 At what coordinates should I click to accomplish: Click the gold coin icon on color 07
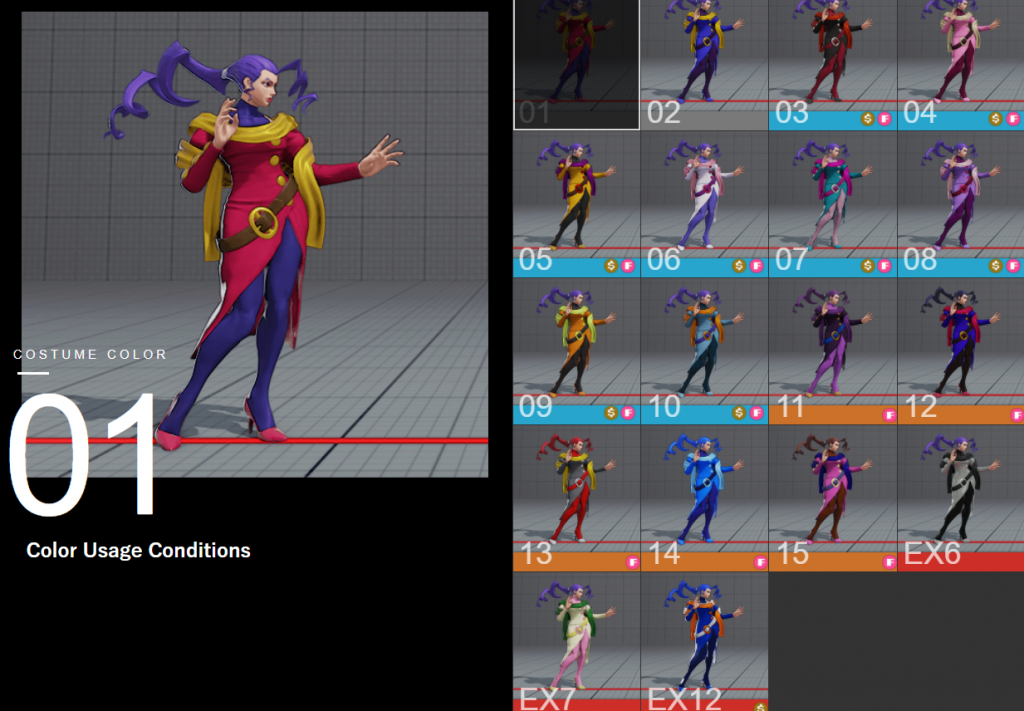(x=867, y=266)
